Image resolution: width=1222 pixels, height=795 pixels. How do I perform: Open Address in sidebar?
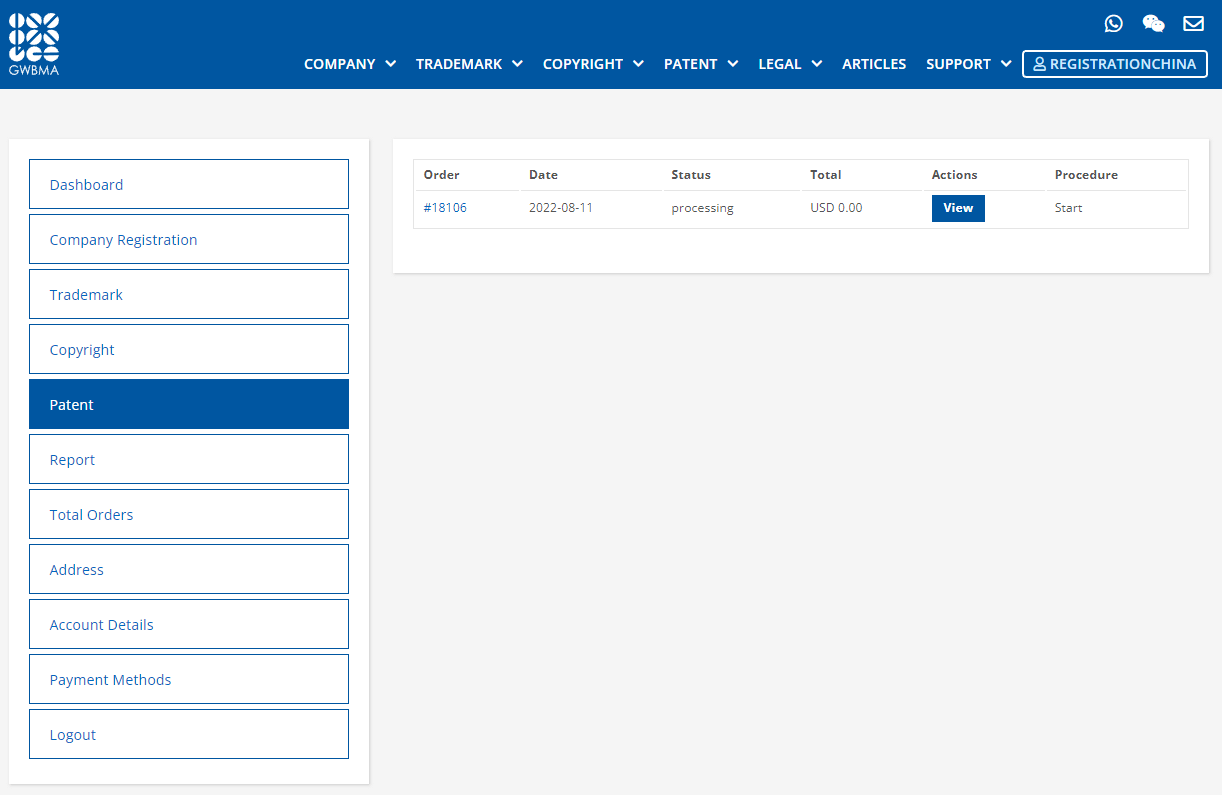[x=189, y=569]
